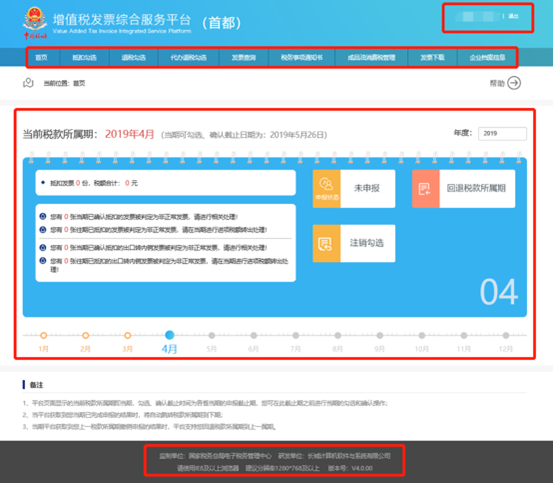Open the 年度 2019 year selector

click(x=502, y=134)
